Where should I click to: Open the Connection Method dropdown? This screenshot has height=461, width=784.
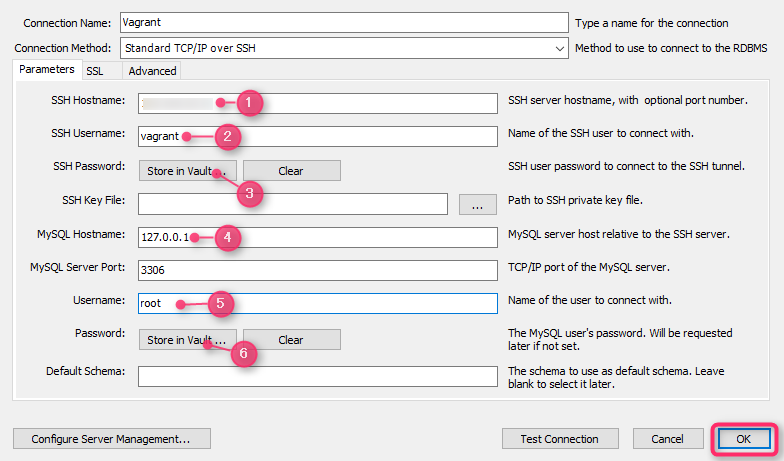[344, 48]
